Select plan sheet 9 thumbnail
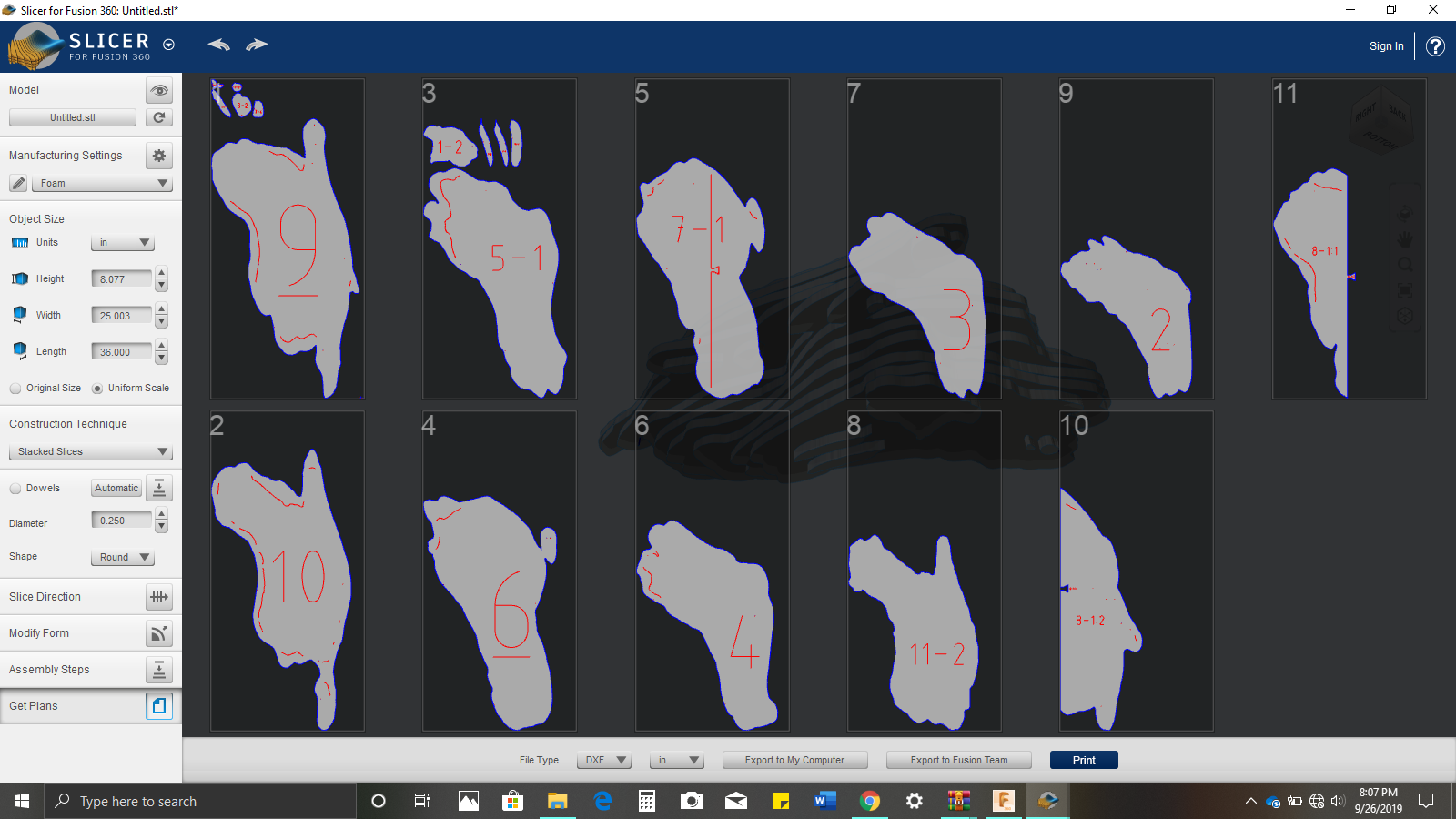The height and width of the screenshot is (819, 1456). pyautogui.click(x=1136, y=238)
